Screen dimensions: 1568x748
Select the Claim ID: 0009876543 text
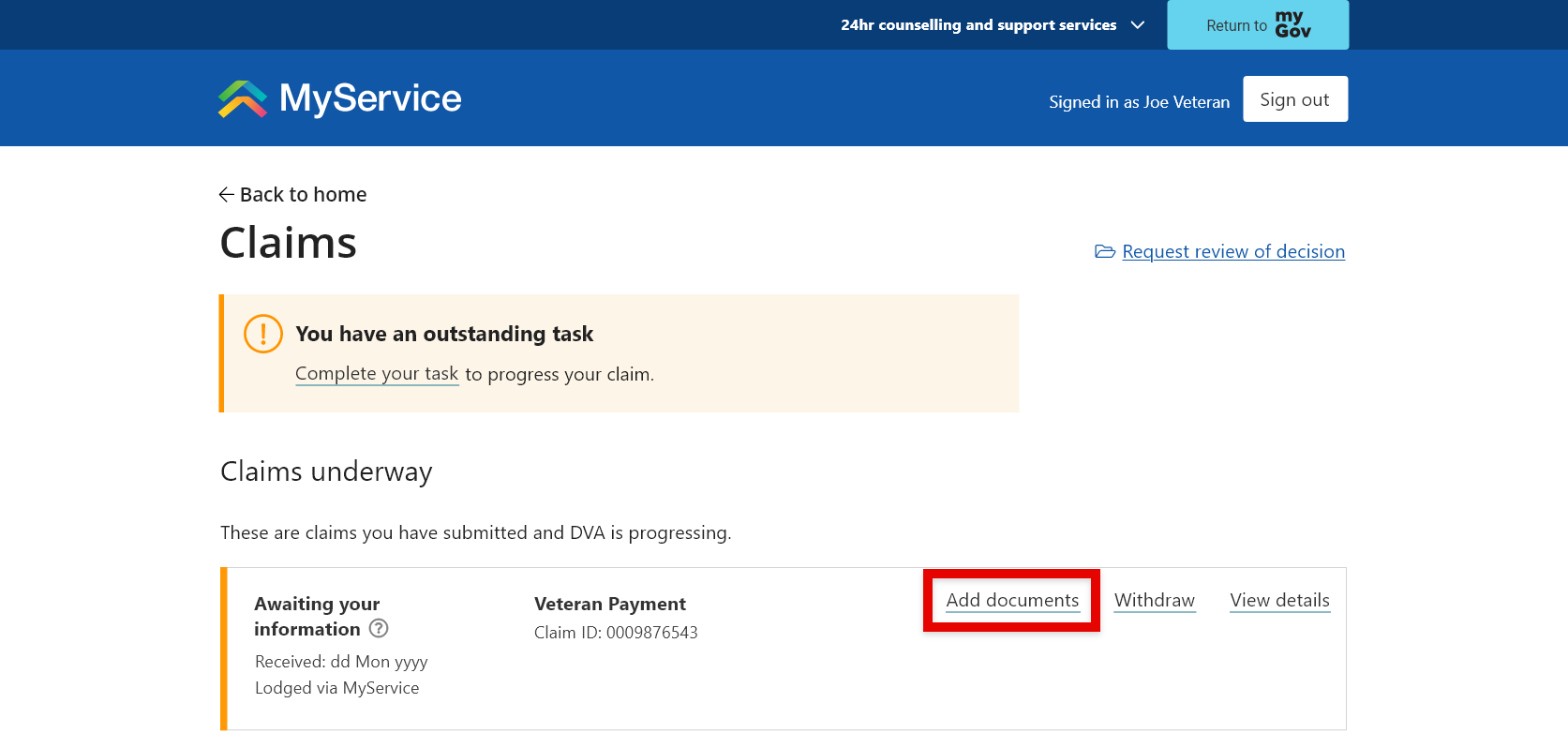coord(616,633)
